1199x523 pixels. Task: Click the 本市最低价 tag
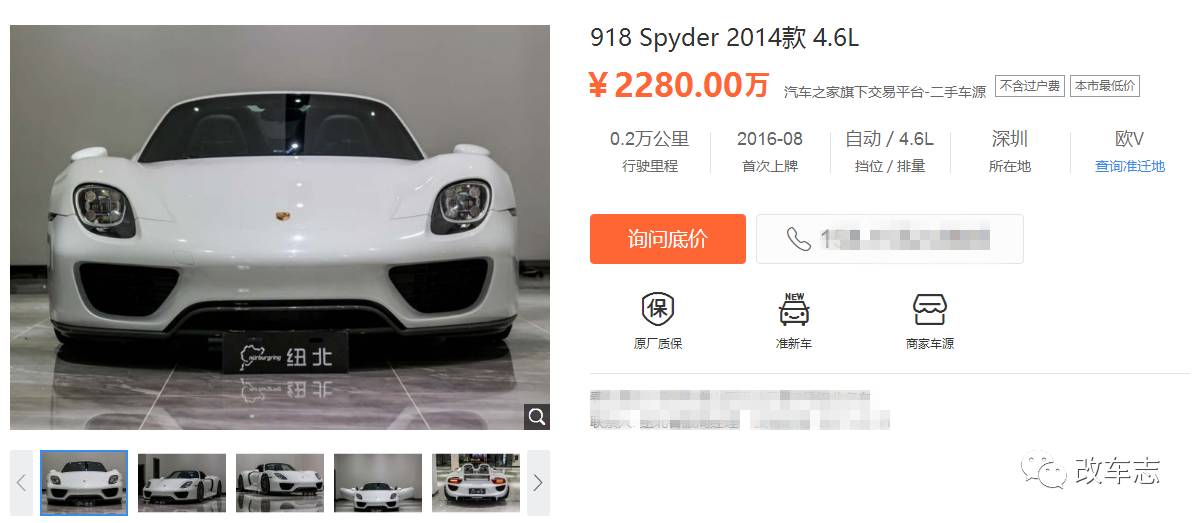pyautogui.click(x=1104, y=86)
